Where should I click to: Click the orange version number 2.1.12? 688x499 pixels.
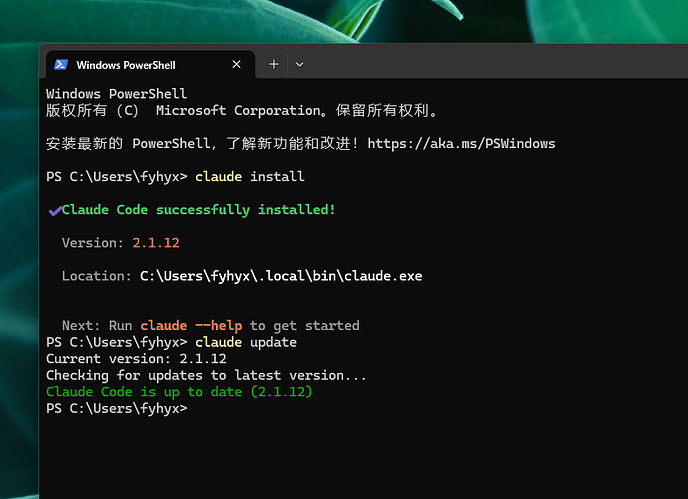coord(156,243)
